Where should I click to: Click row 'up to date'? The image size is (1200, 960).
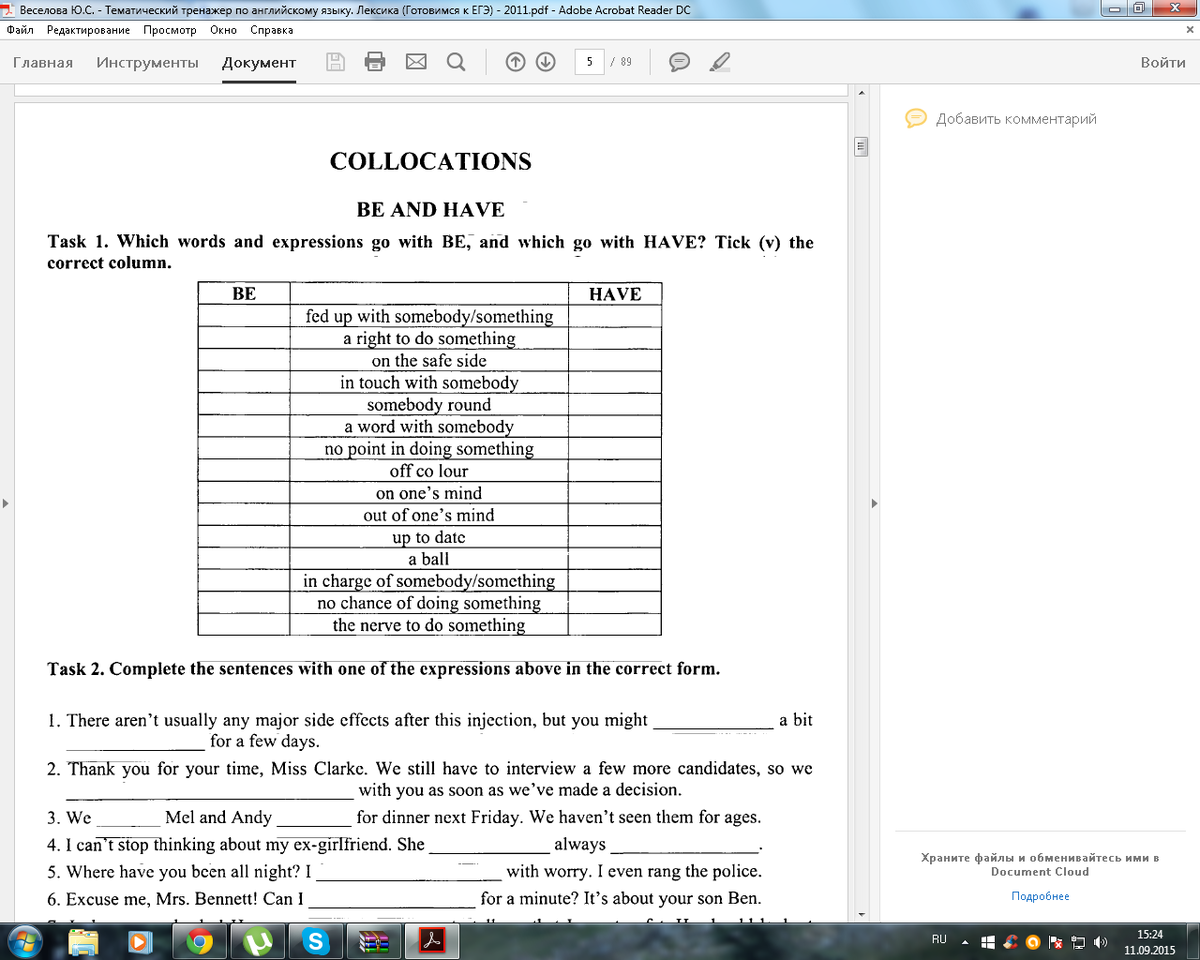pos(429,536)
